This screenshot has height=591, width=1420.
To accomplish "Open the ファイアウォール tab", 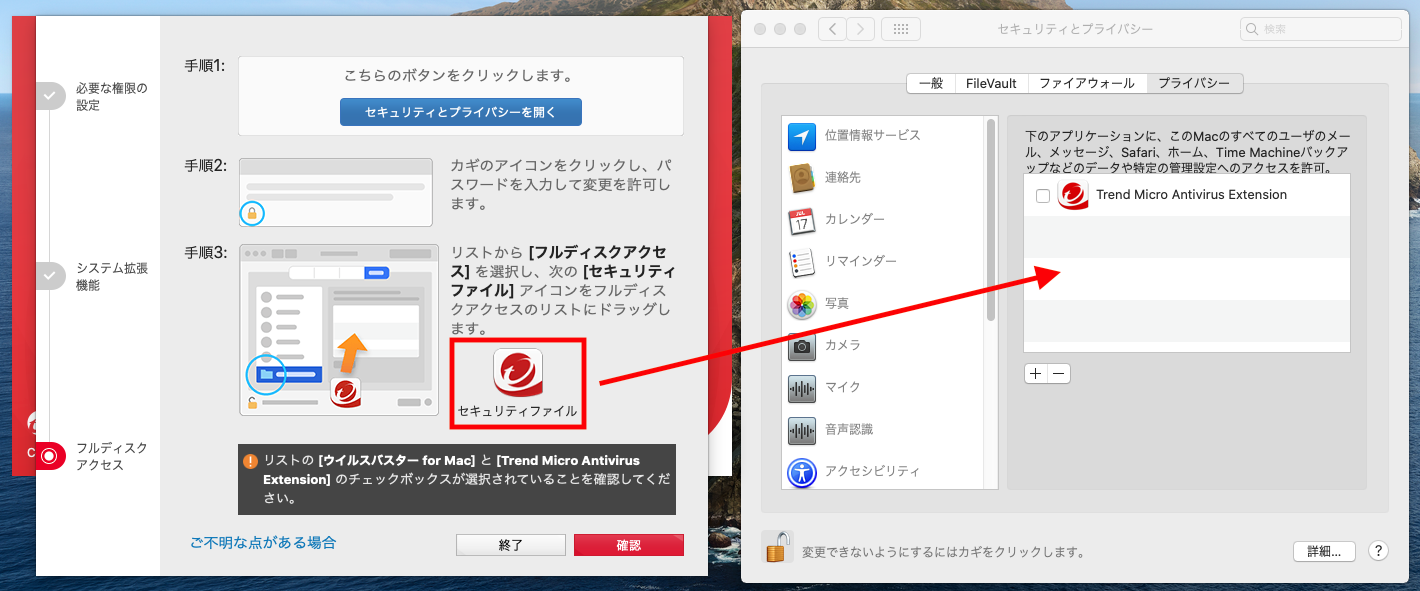I will 1088,83.
